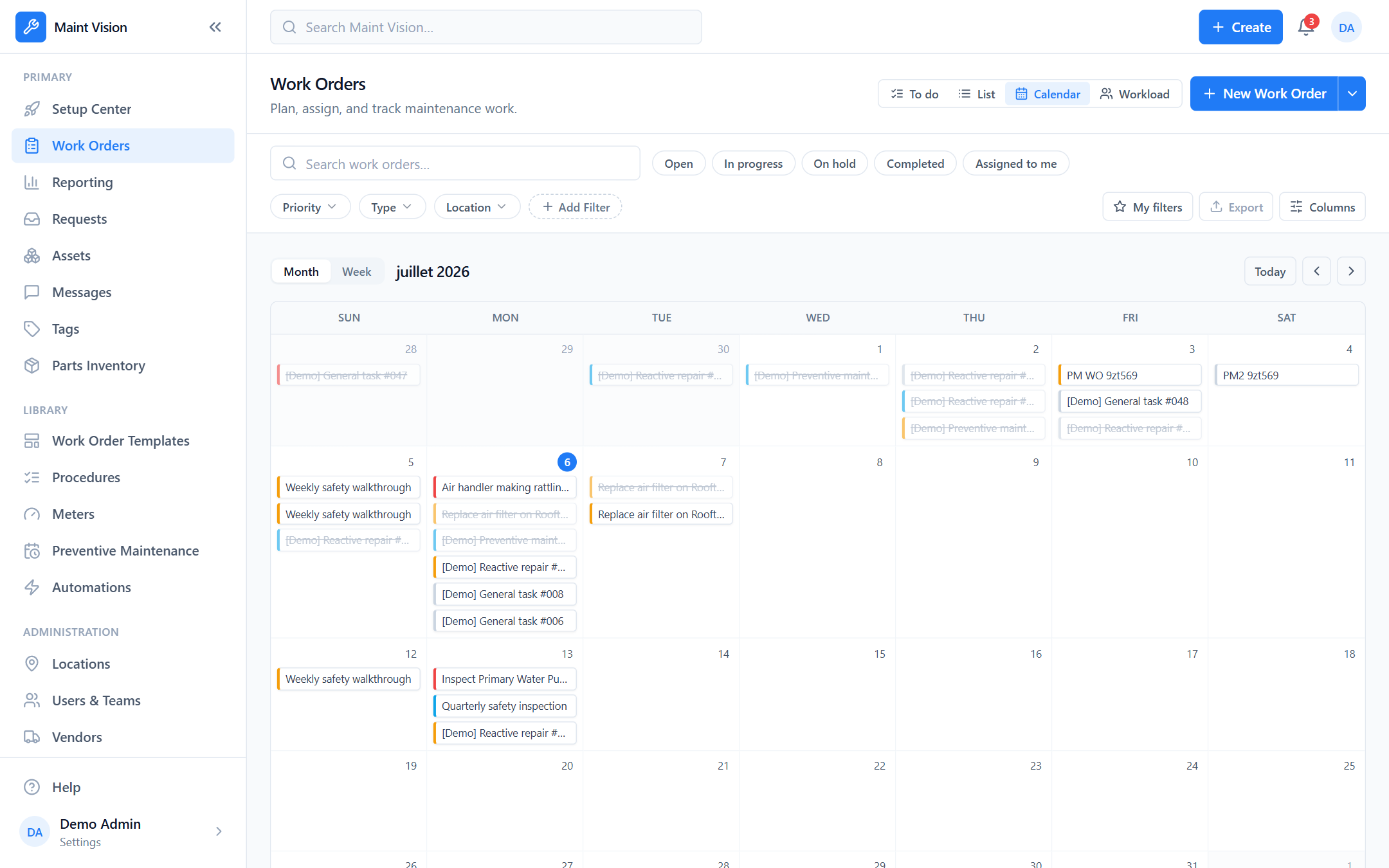1389x868 pixels.
Task: Click the Create button
Action: (1240, 27)
